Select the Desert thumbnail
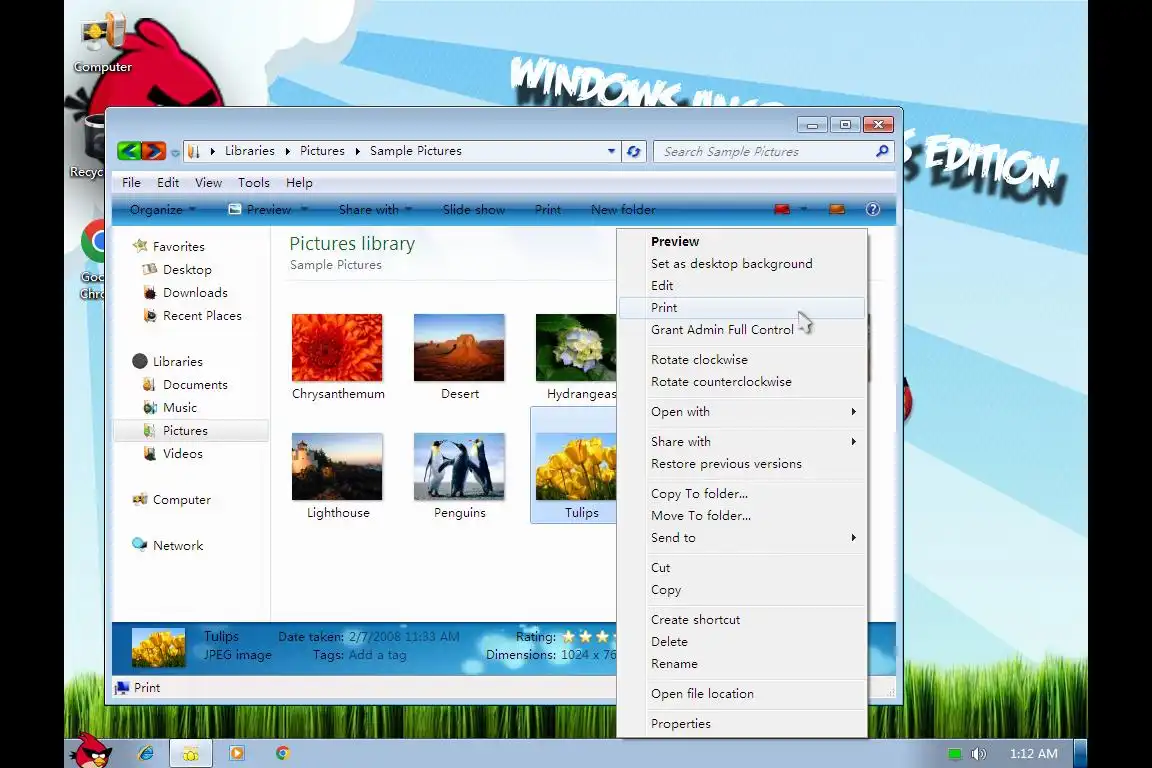The image size is (1152, 768). [459, 348]
